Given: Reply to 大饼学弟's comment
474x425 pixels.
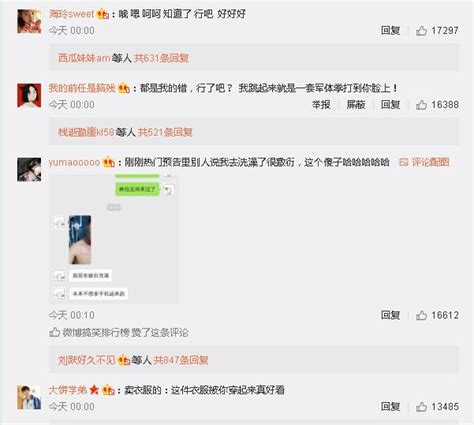Looking at the screenshot, I should tap(390, 407).
